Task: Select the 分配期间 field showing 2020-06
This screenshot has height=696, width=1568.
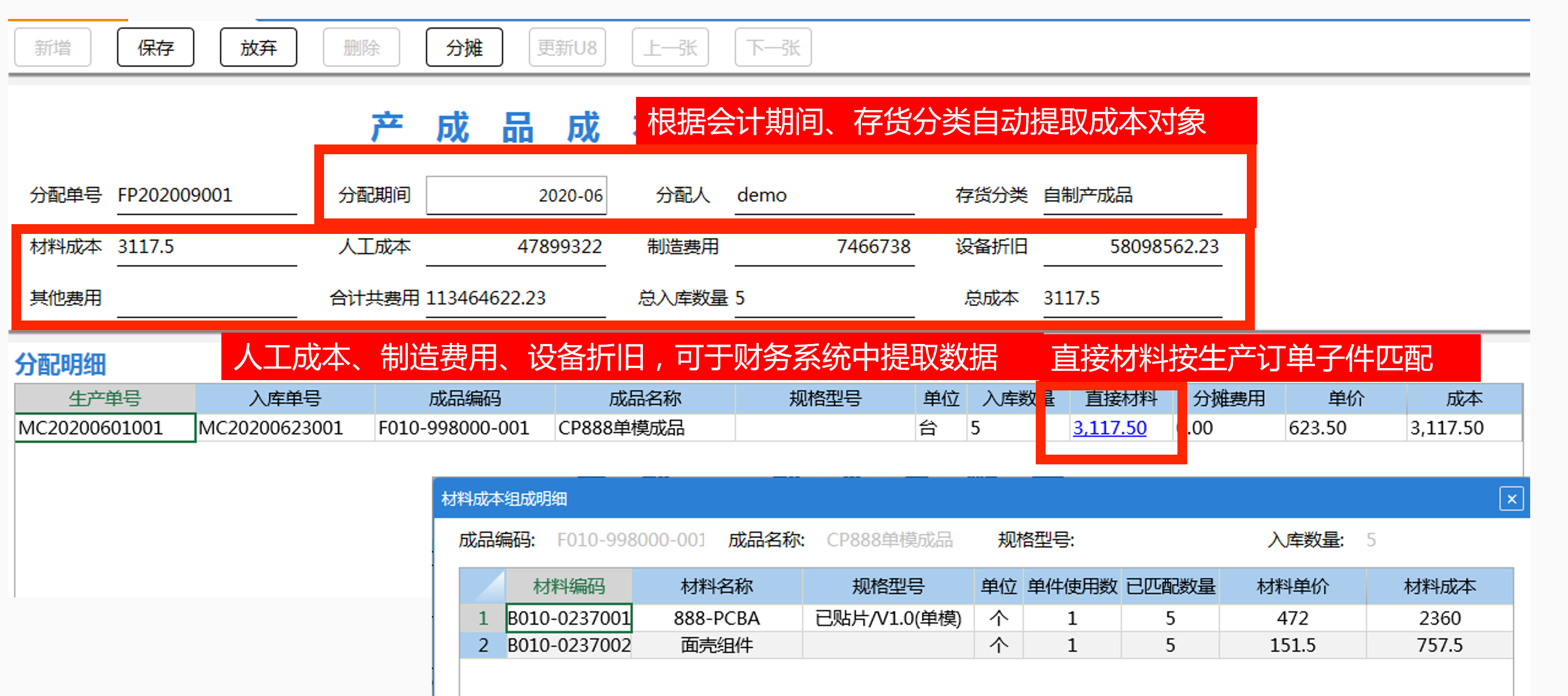Action: click(516, 195)
